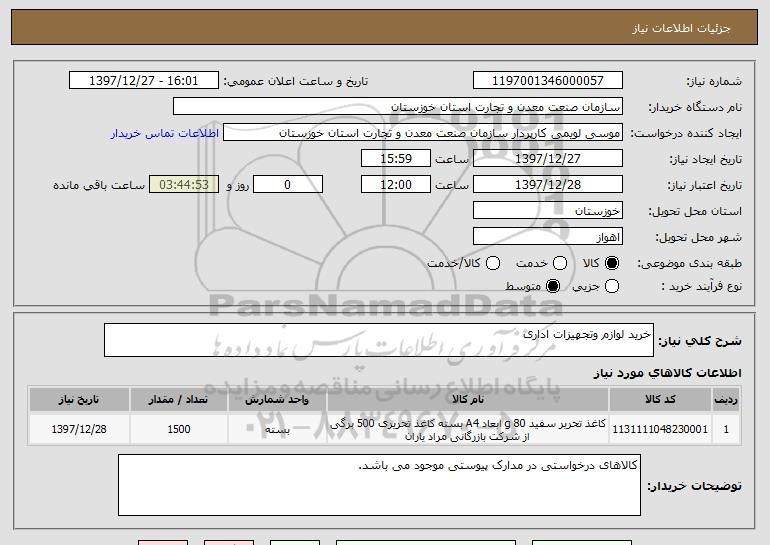770x545 pixels.
Task: Click the نوع فرآیند خرید label
Action: pyautogui.click(x=701, y=286)
